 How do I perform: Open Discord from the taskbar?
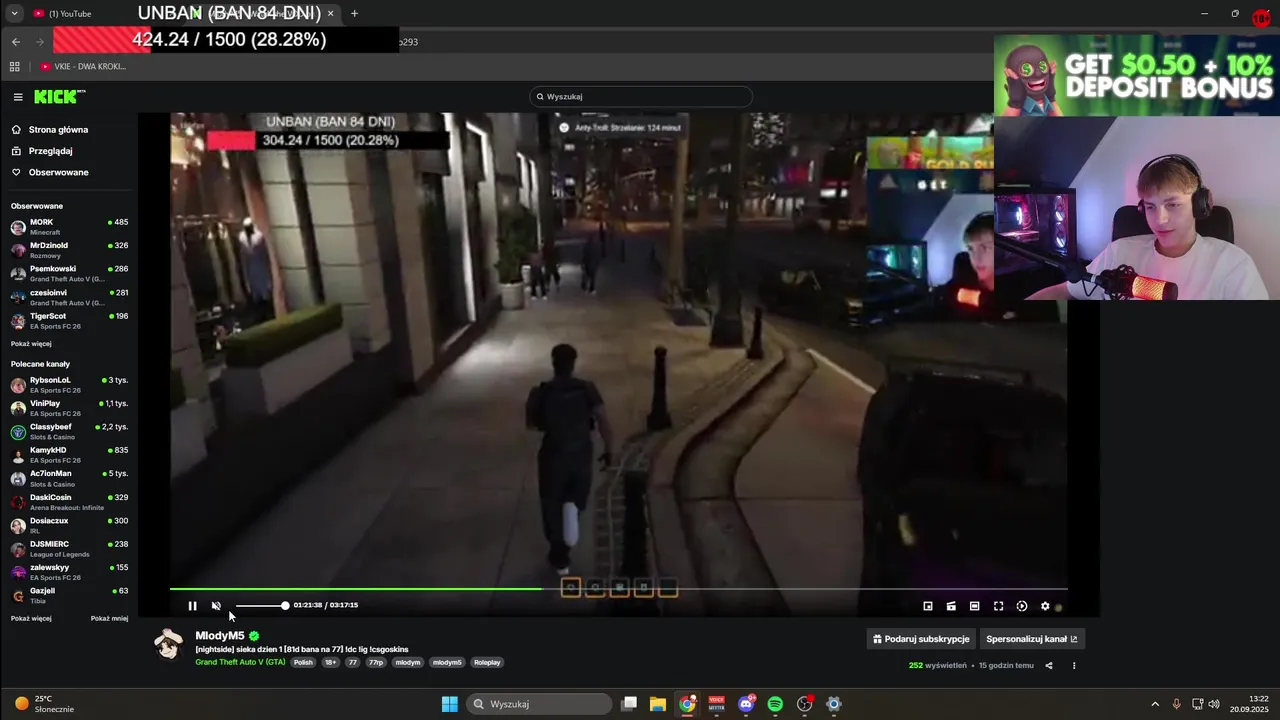746,704
